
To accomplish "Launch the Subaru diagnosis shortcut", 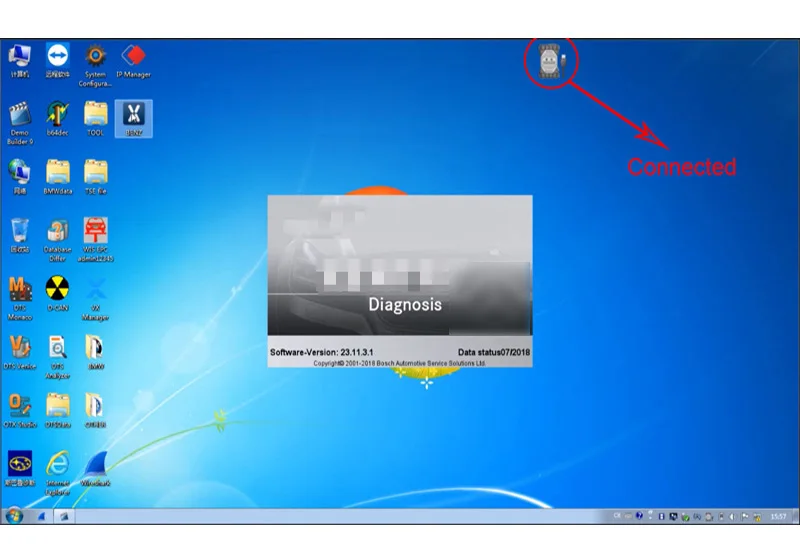I will coord(20,468).
